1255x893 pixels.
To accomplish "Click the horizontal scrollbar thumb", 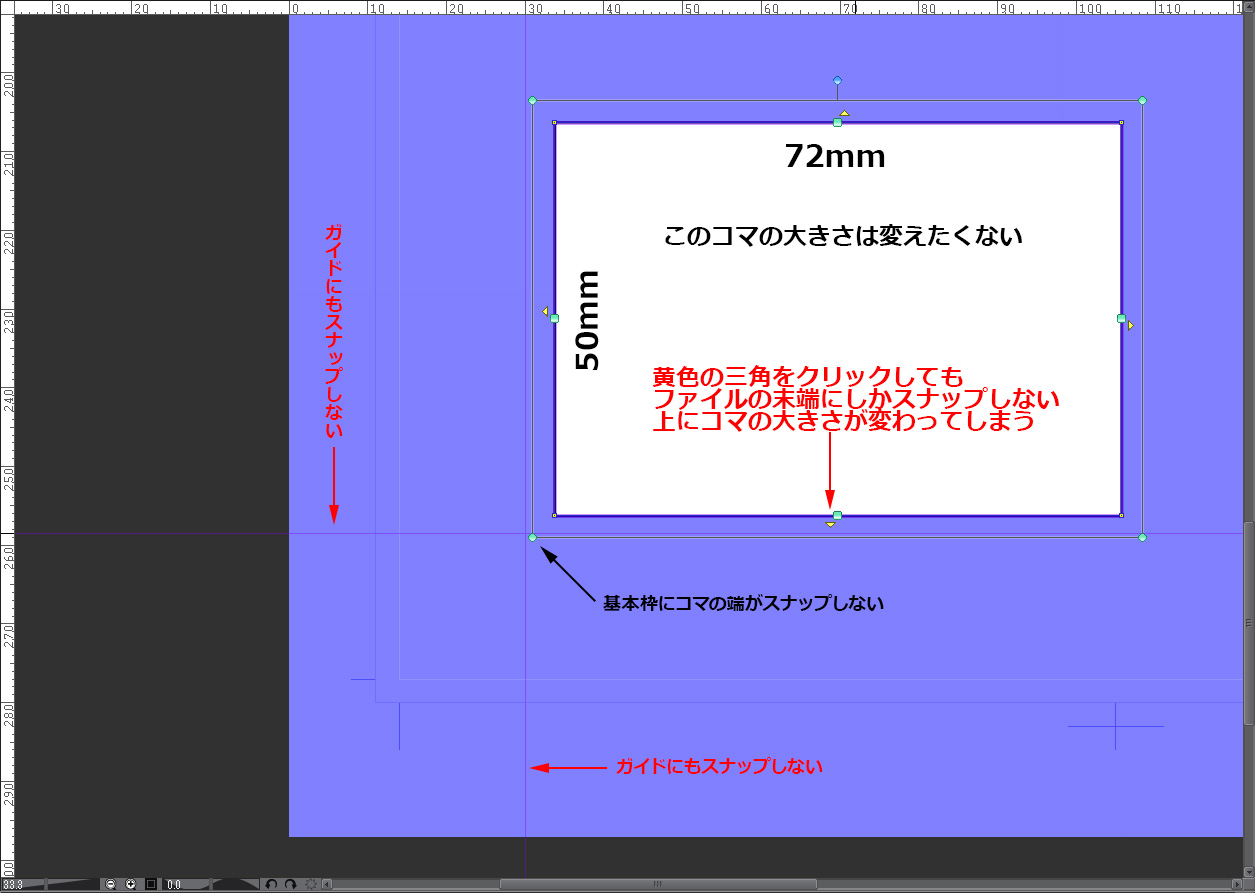I will (x=657, y=884).
